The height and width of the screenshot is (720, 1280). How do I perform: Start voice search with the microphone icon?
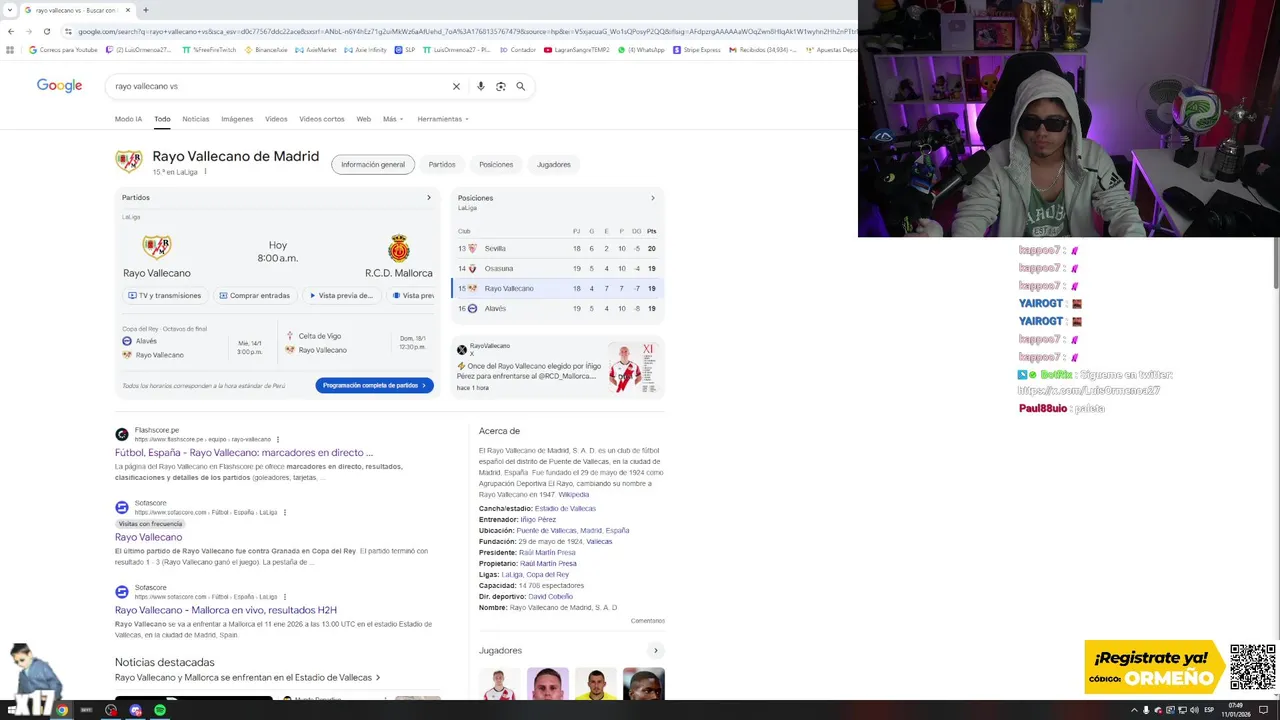click(x=481, y=86)
